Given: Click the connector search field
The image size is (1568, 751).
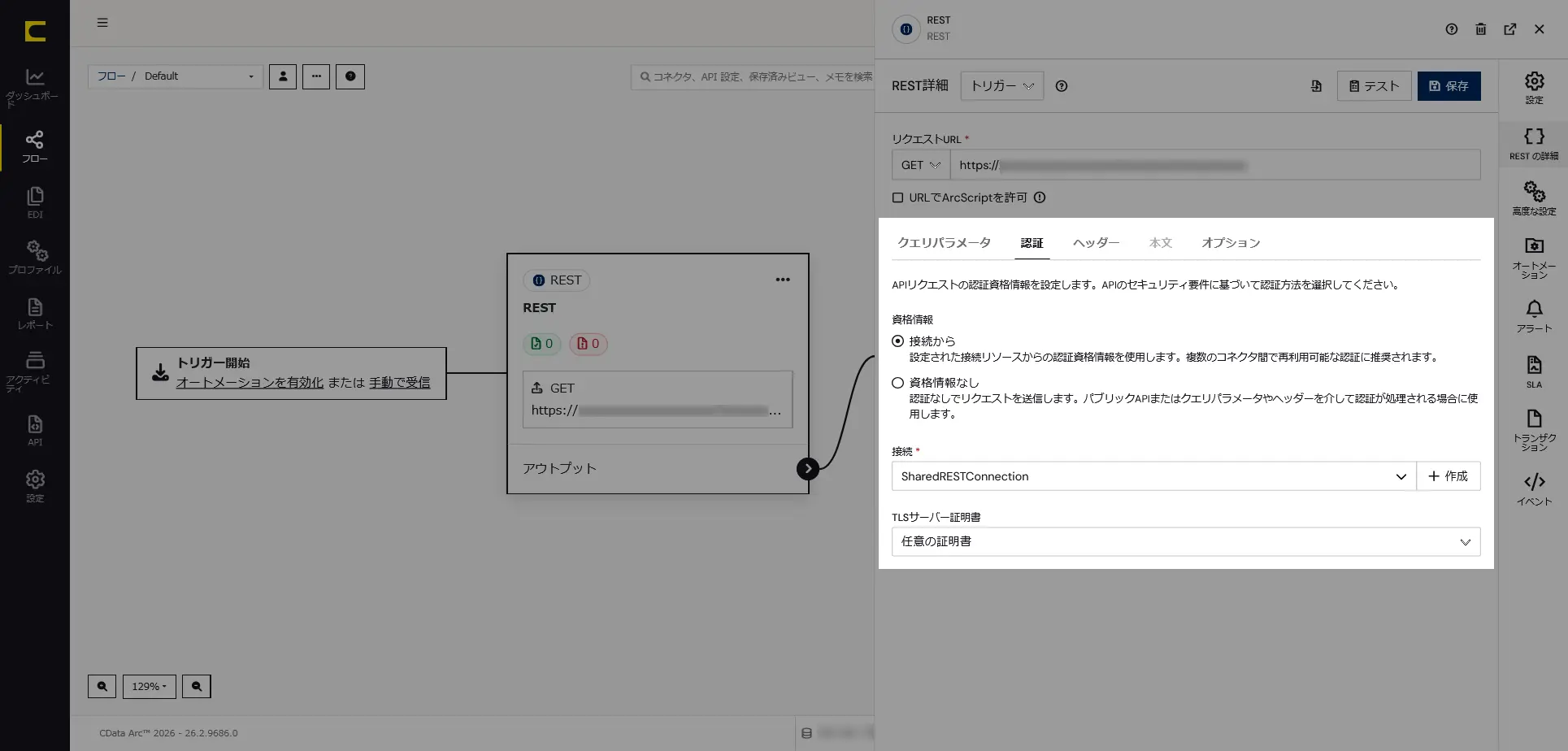Looking at the screenshot, I should 754,76.
